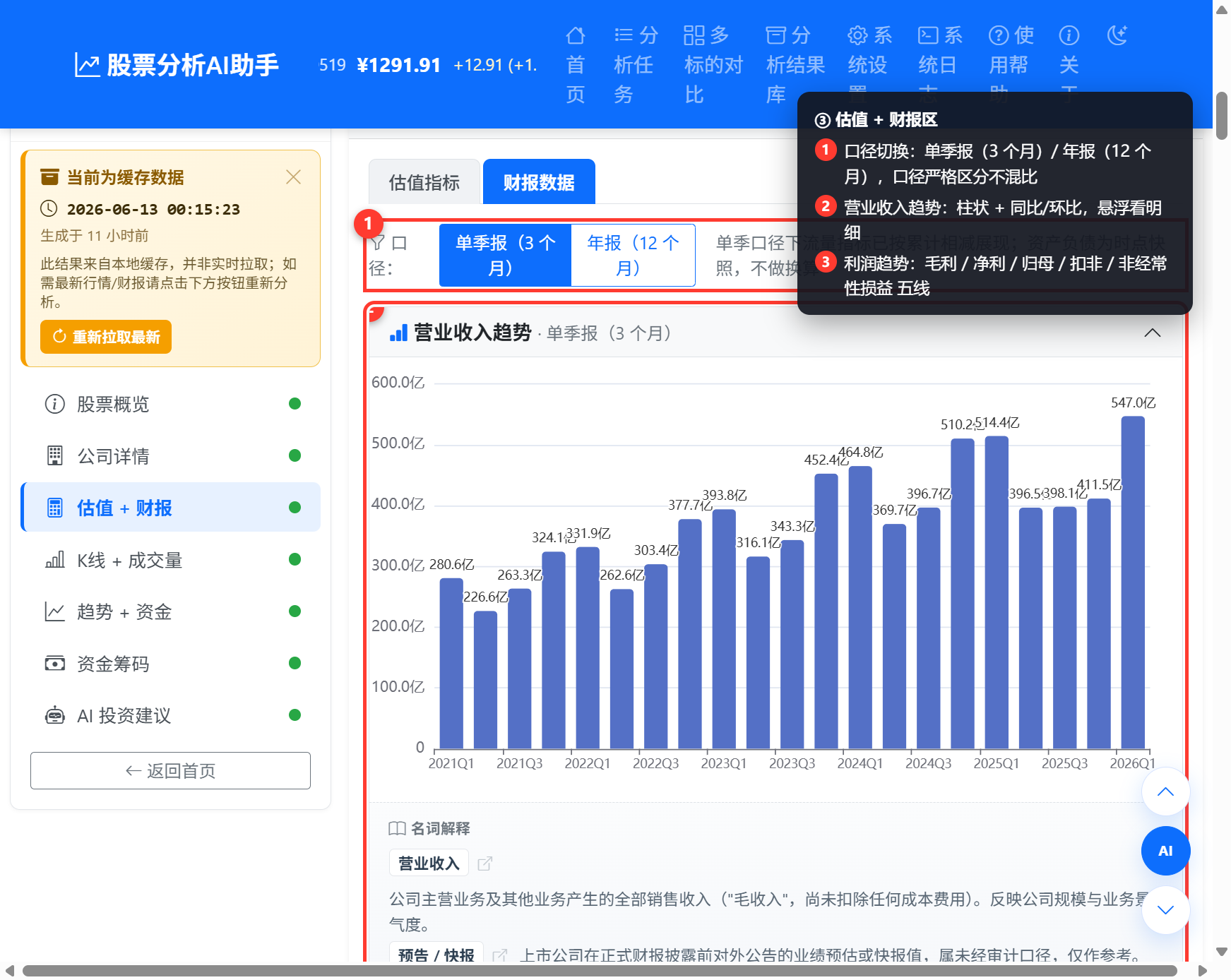
Task: Click the bar chart icon next to K线 + 成交量
Action: 55,560
